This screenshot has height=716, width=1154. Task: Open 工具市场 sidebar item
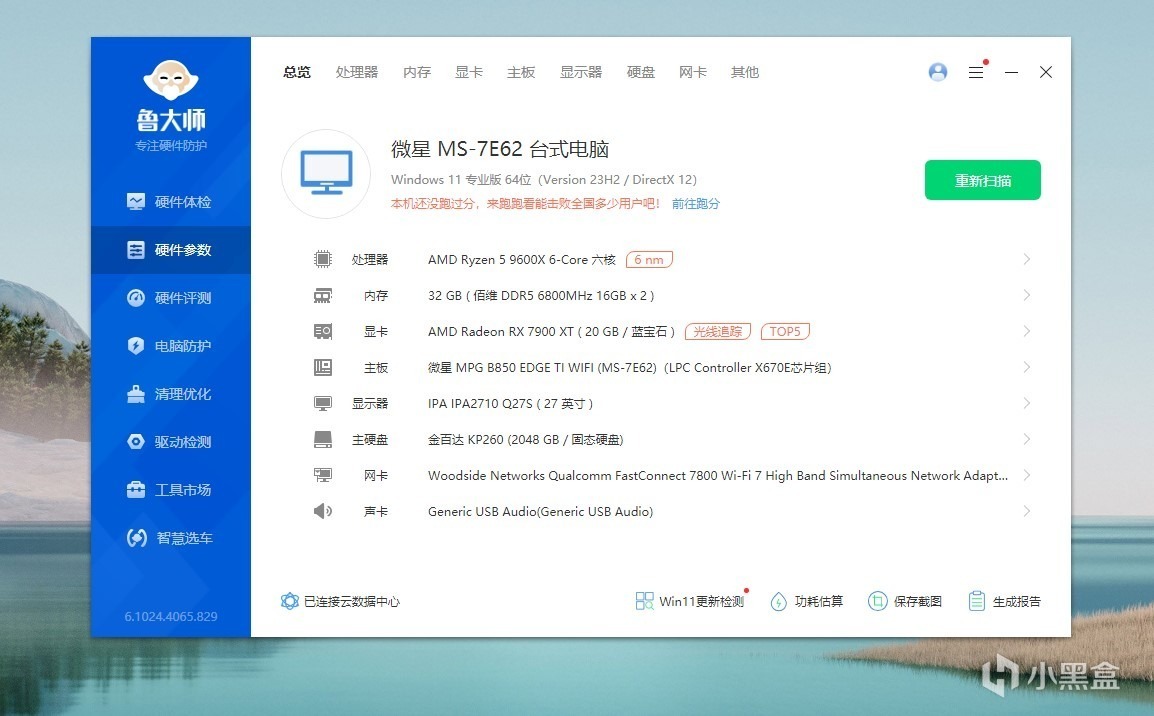pyautogui.click(x=170, y=489)
